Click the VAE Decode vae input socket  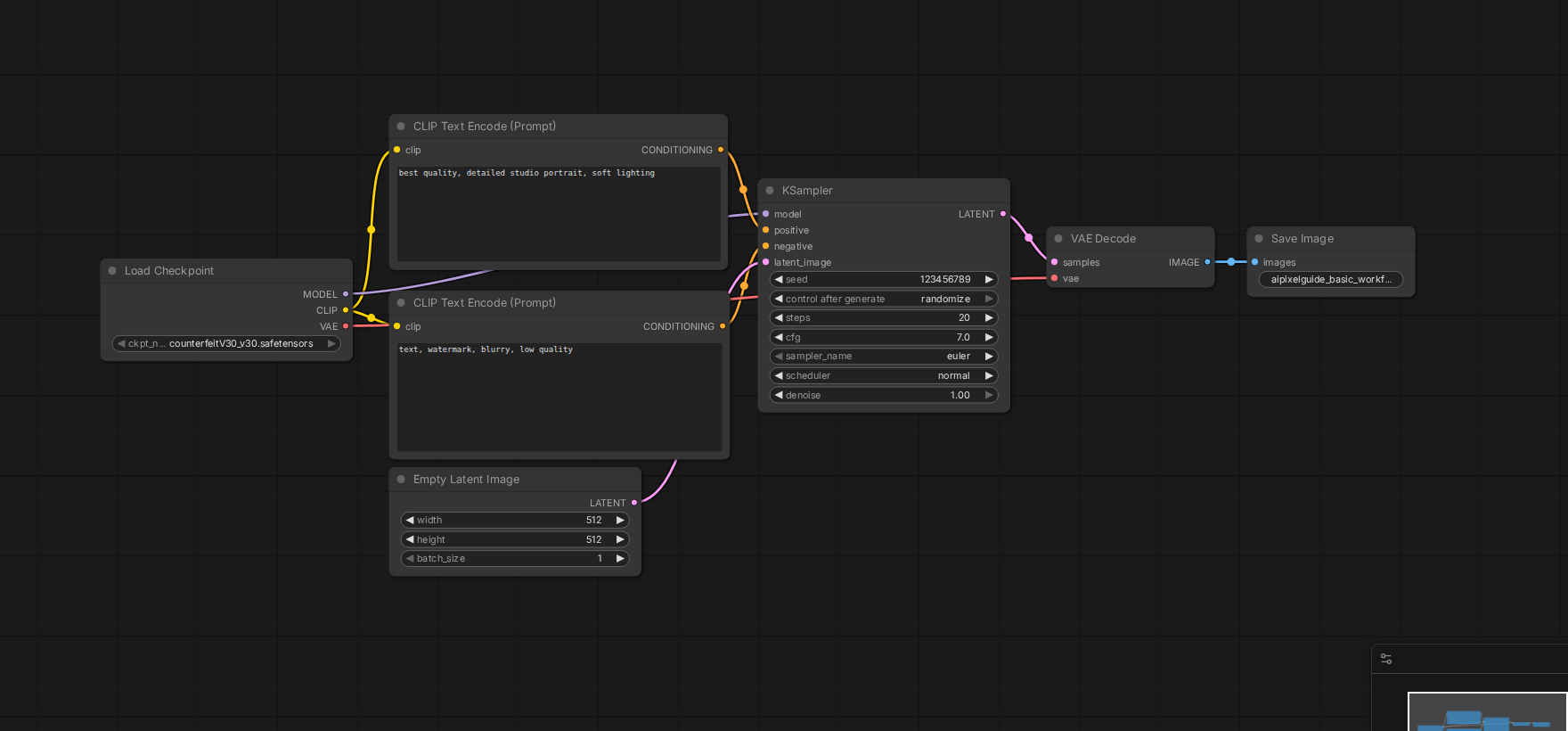1055,278
